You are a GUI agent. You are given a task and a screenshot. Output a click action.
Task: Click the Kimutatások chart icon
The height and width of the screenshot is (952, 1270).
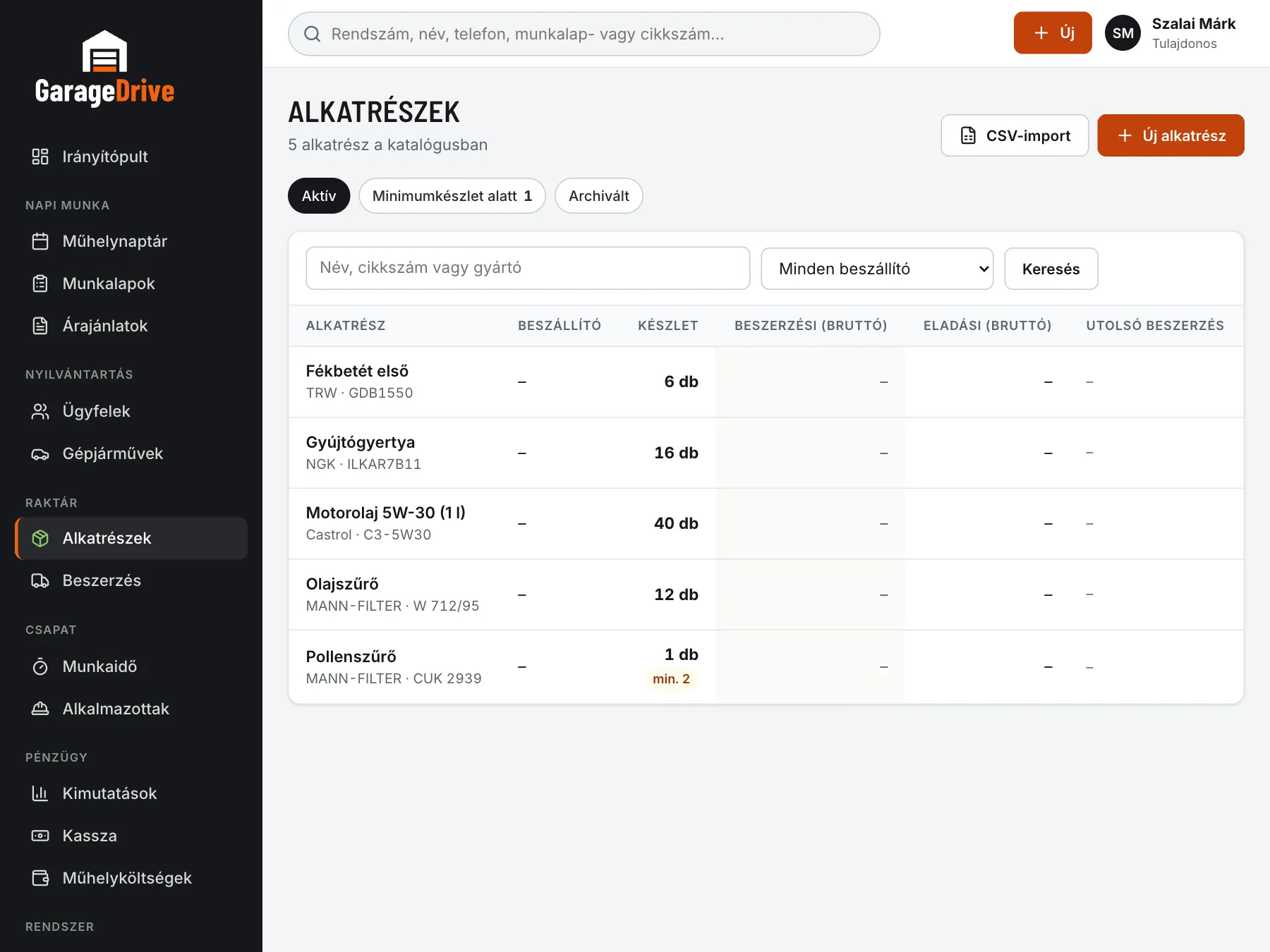coord(40,793)
